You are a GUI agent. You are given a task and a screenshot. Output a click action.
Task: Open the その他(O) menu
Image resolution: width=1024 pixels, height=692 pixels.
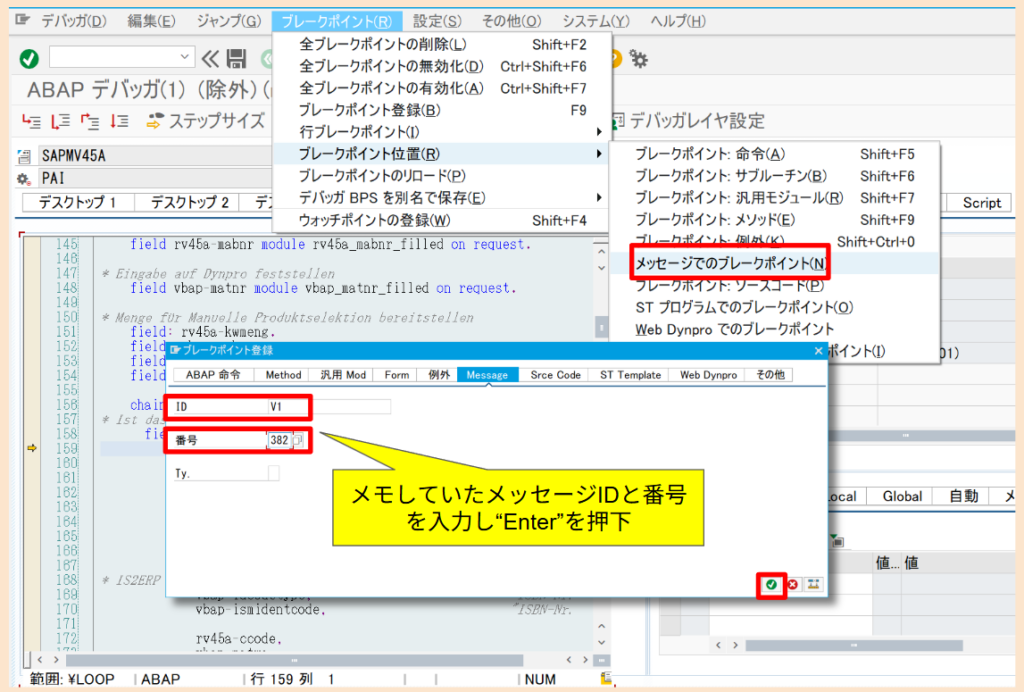[x=511, y=21]
